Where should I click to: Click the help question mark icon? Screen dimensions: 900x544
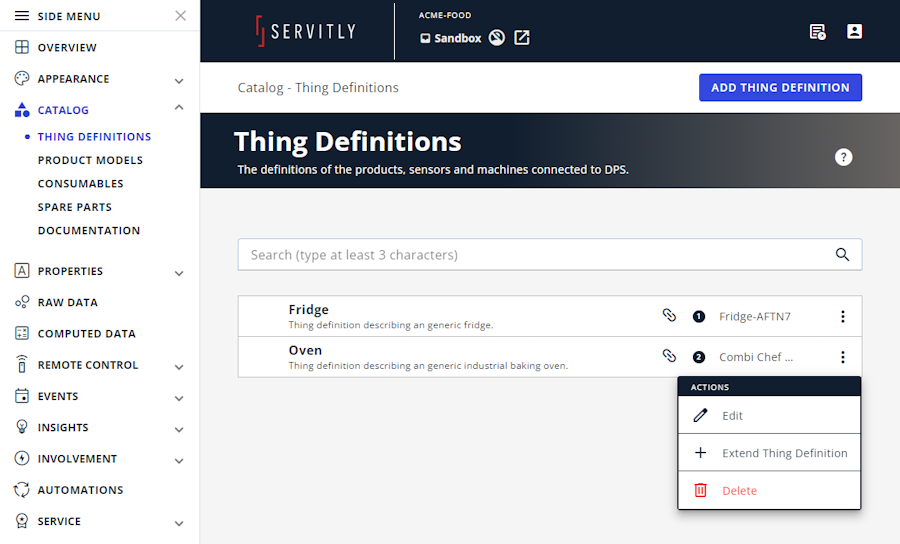point(843,157)
